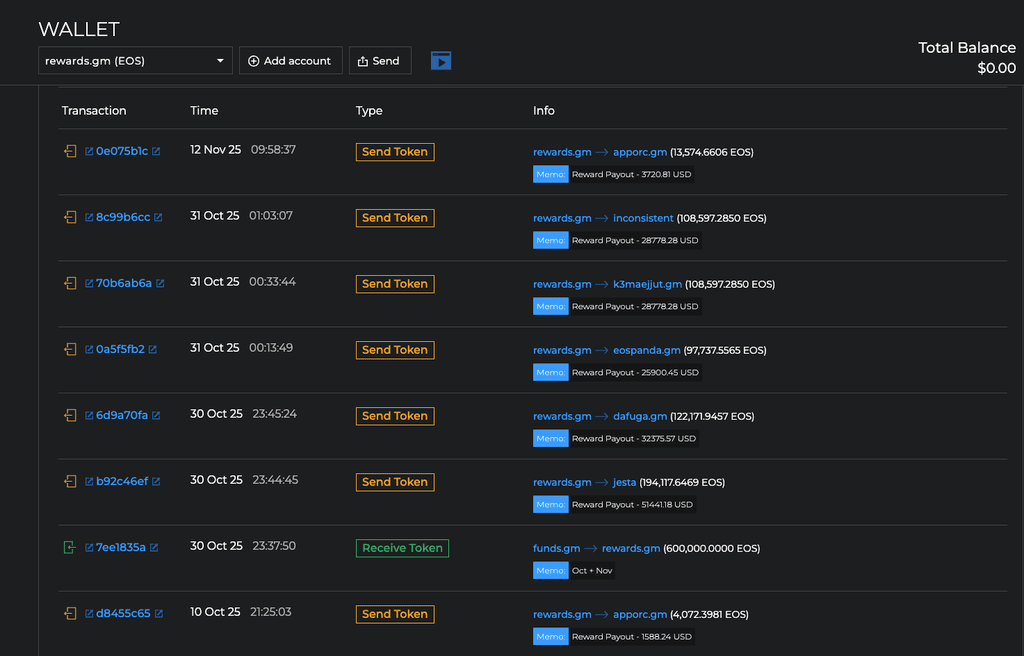Expand the rewards.gm (EOS) account dropdown
The width and height of the screenshot is (1024, 656).
(135, 61)
